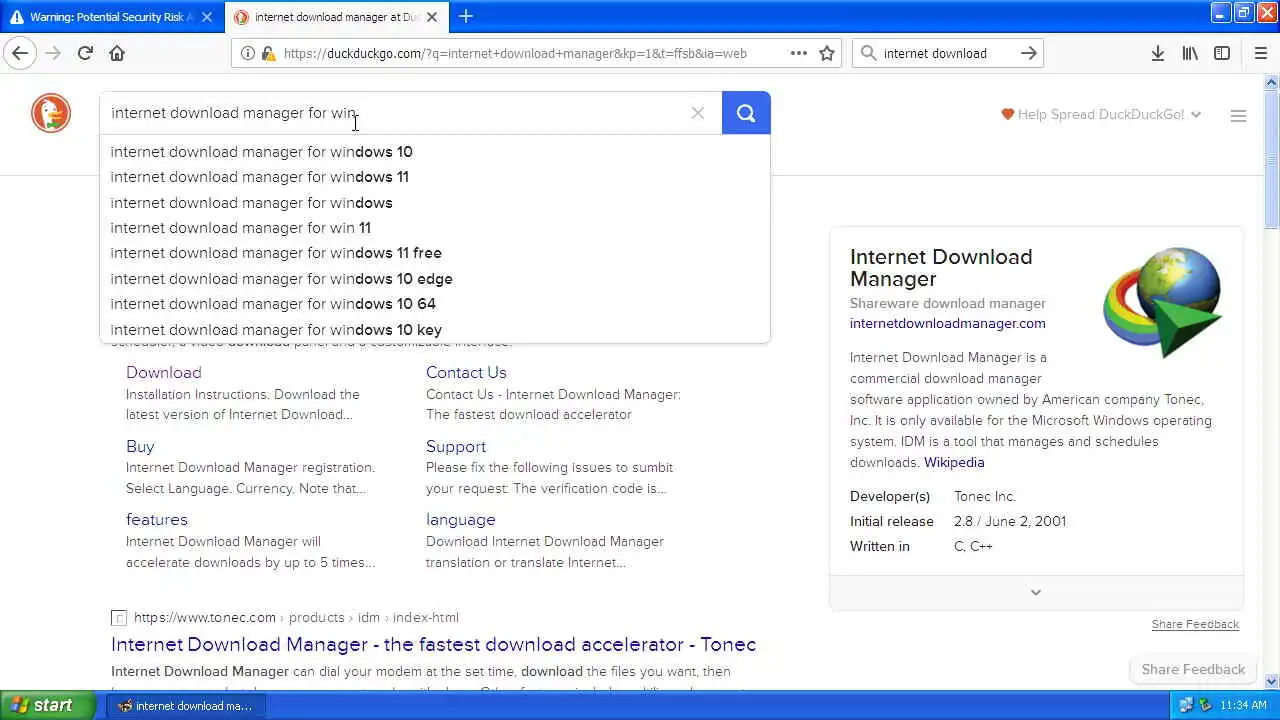
Task: Open the language sitelink
Action: coord(461,520)
